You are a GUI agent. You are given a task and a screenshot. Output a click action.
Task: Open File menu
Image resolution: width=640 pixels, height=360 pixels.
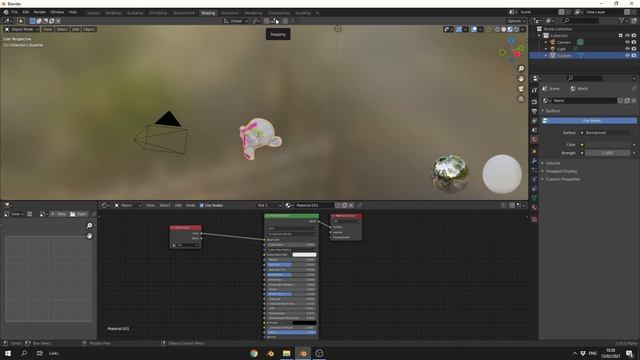click(15, 12)
